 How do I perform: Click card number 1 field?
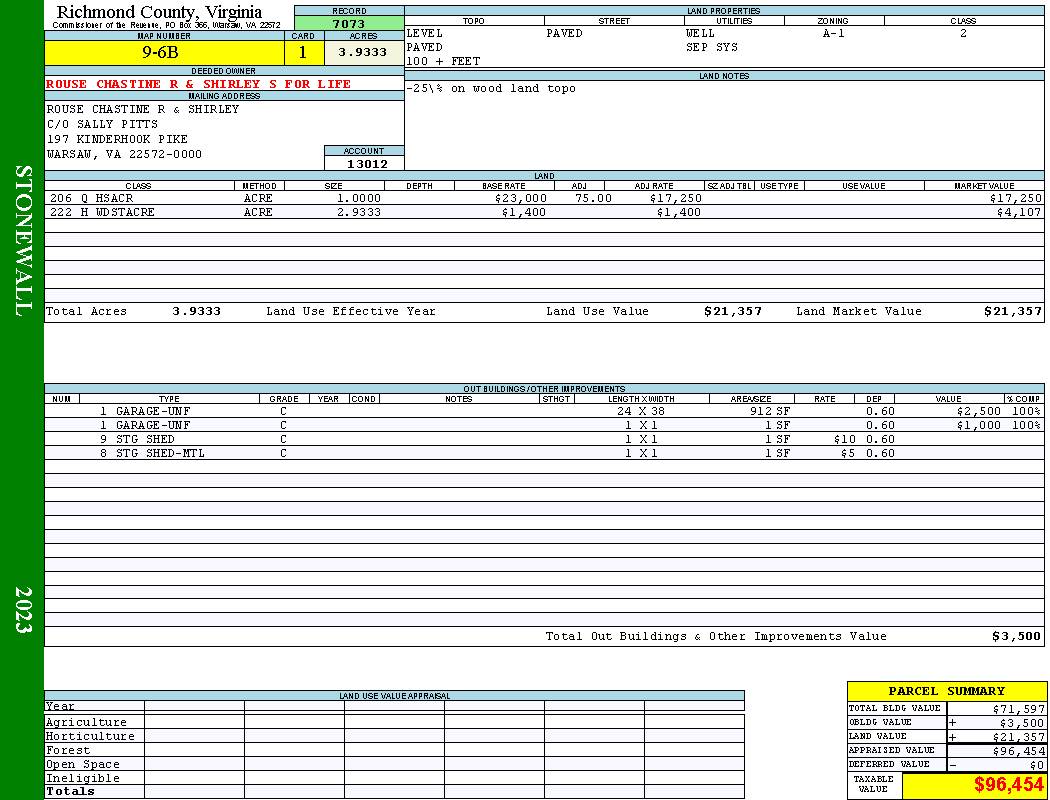303,53
